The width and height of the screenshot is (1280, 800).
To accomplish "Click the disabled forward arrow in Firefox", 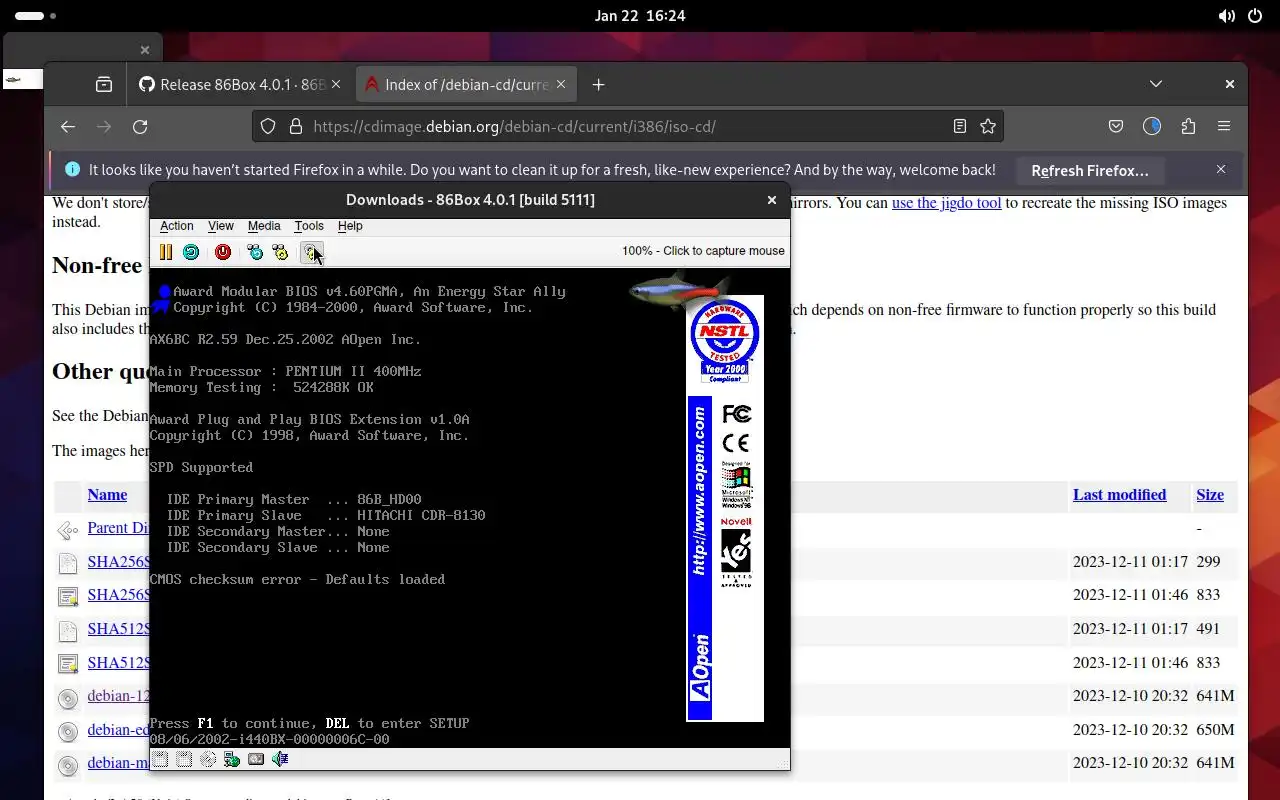I will coord(104,127).
